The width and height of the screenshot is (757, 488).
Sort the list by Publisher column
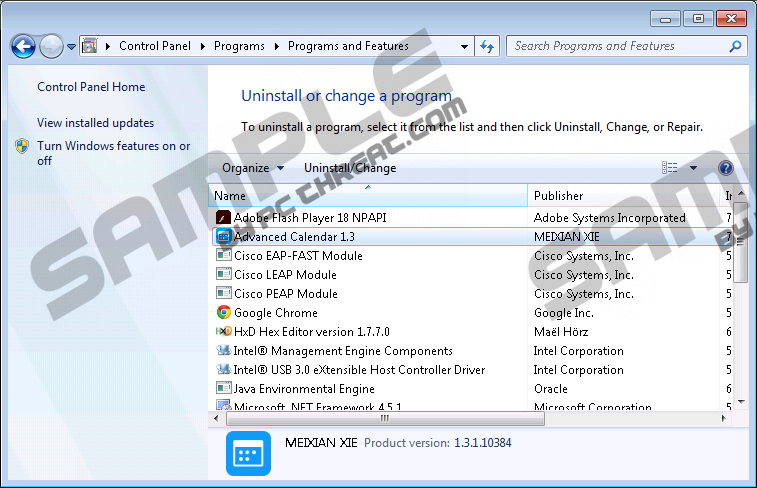click(624, 195)
